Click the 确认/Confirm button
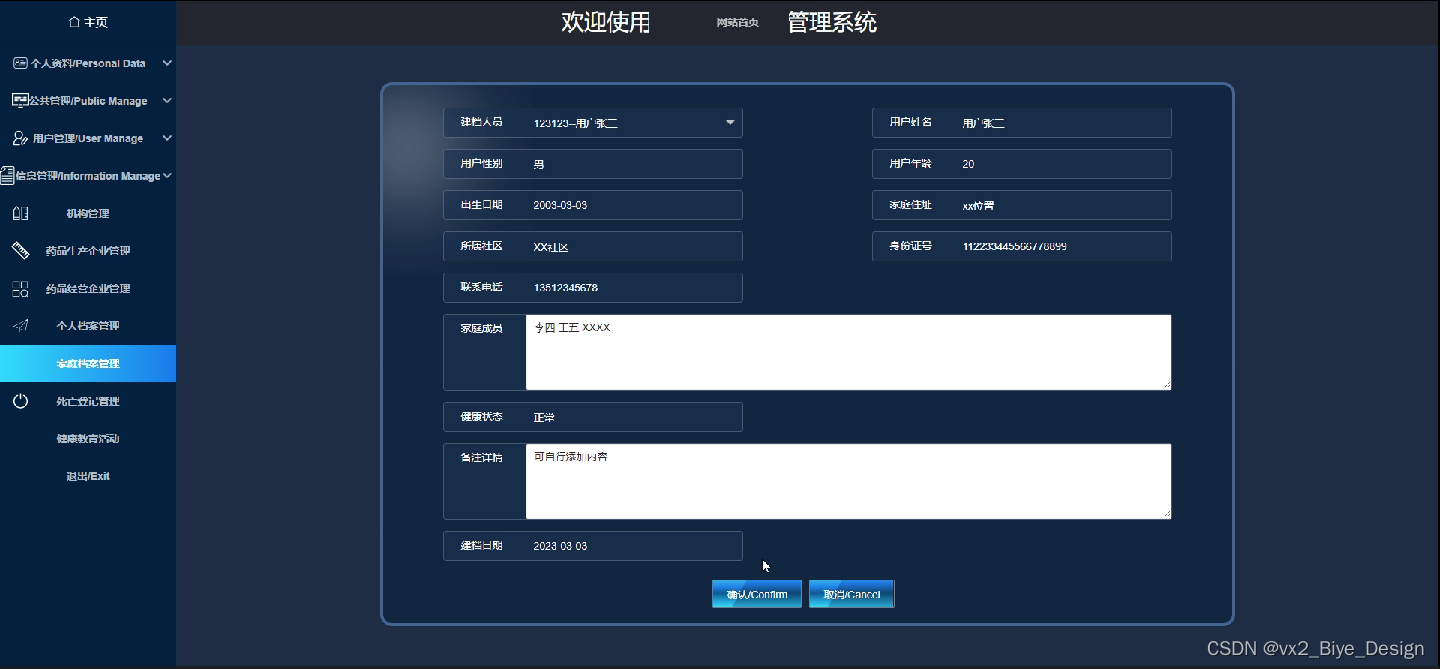This screenshot has height=669, width=1440. (757, 594)
